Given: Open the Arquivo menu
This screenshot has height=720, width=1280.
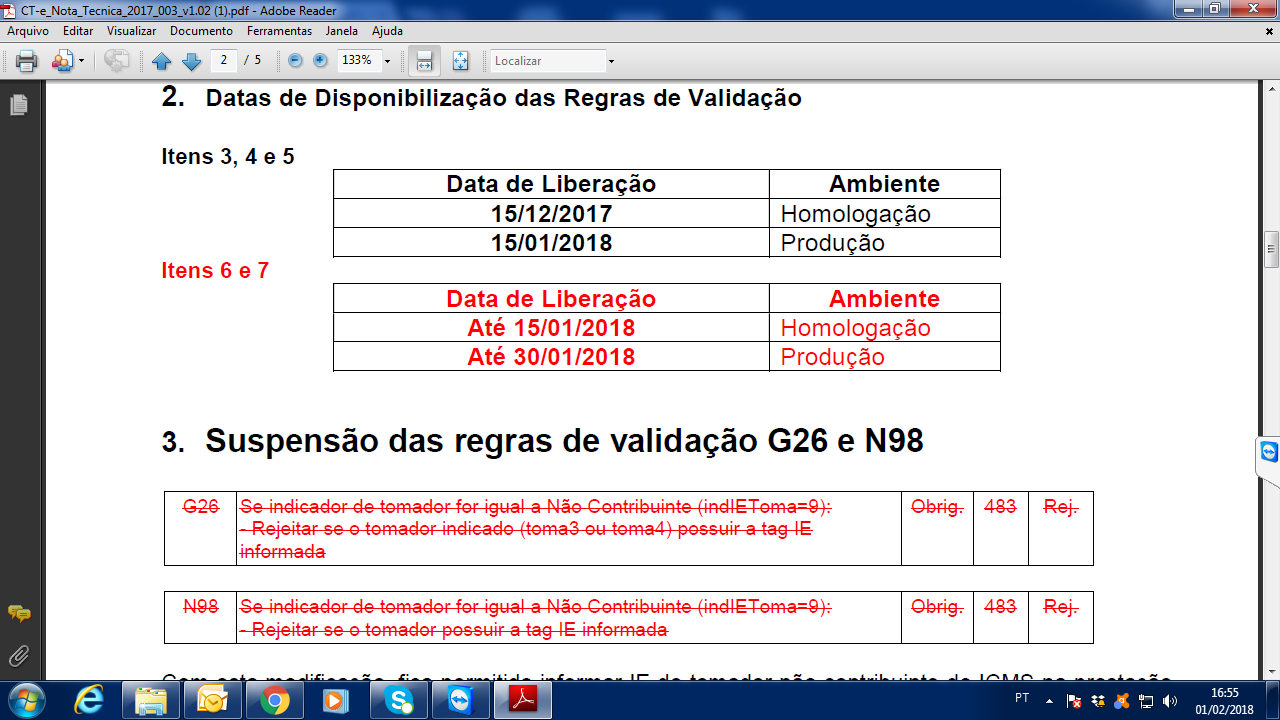Looking at the screenshot, I should 28,31.
